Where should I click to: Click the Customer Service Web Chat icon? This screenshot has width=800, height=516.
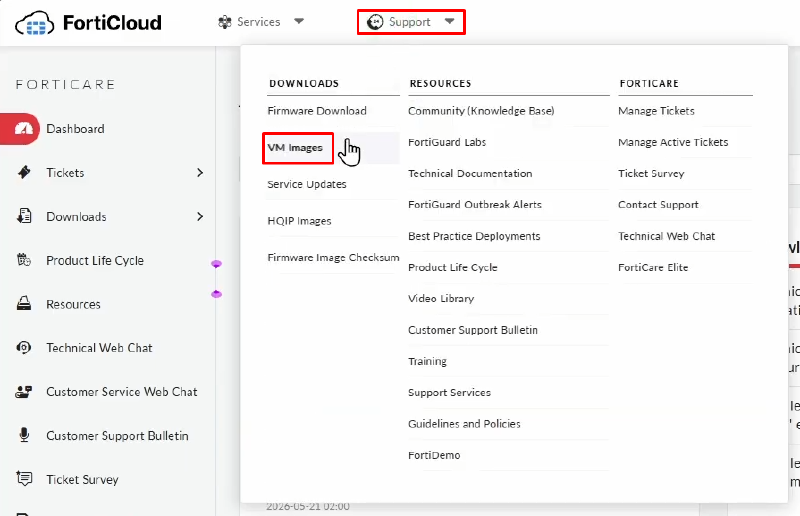(24, 391)
